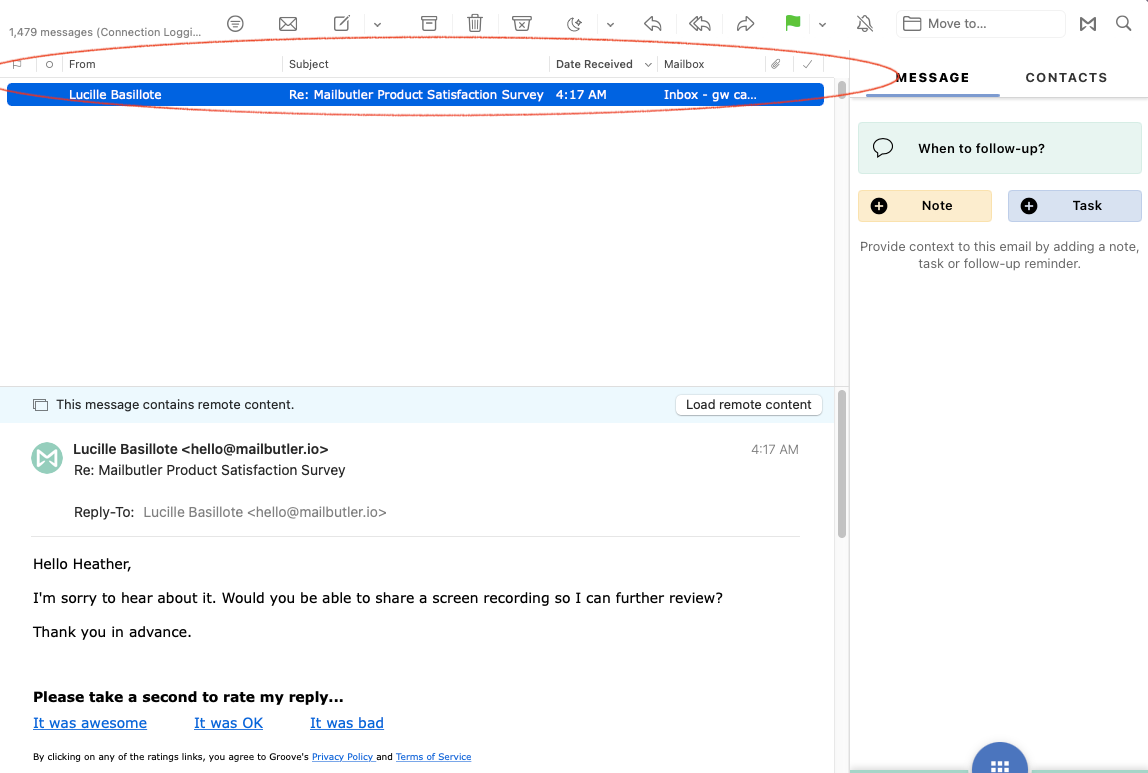Open the blue grid apps button
The width and height of the screenshot is (1148, 773).
(999, 760)
